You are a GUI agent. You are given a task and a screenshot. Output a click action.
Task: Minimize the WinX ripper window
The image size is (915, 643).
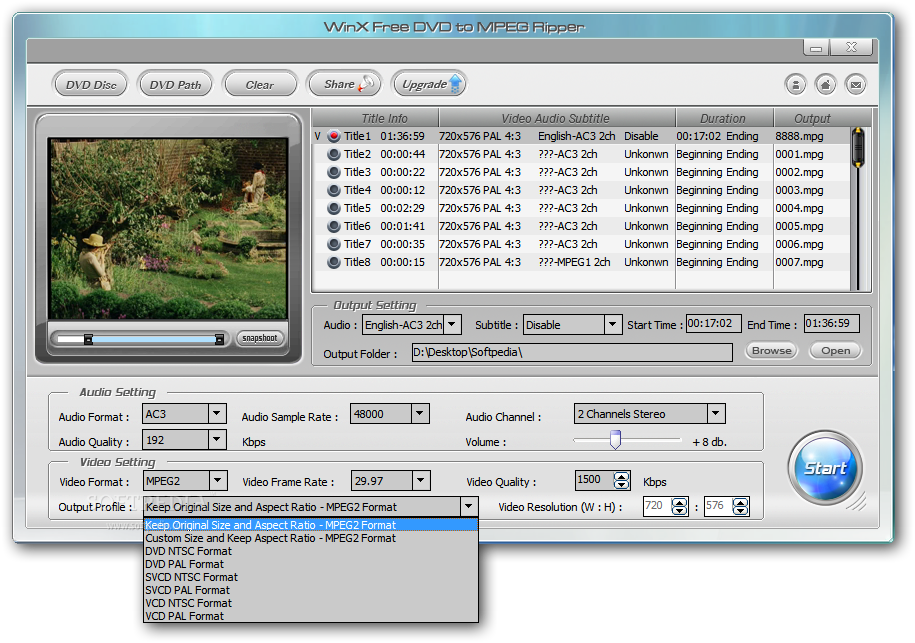click(816, 48)
